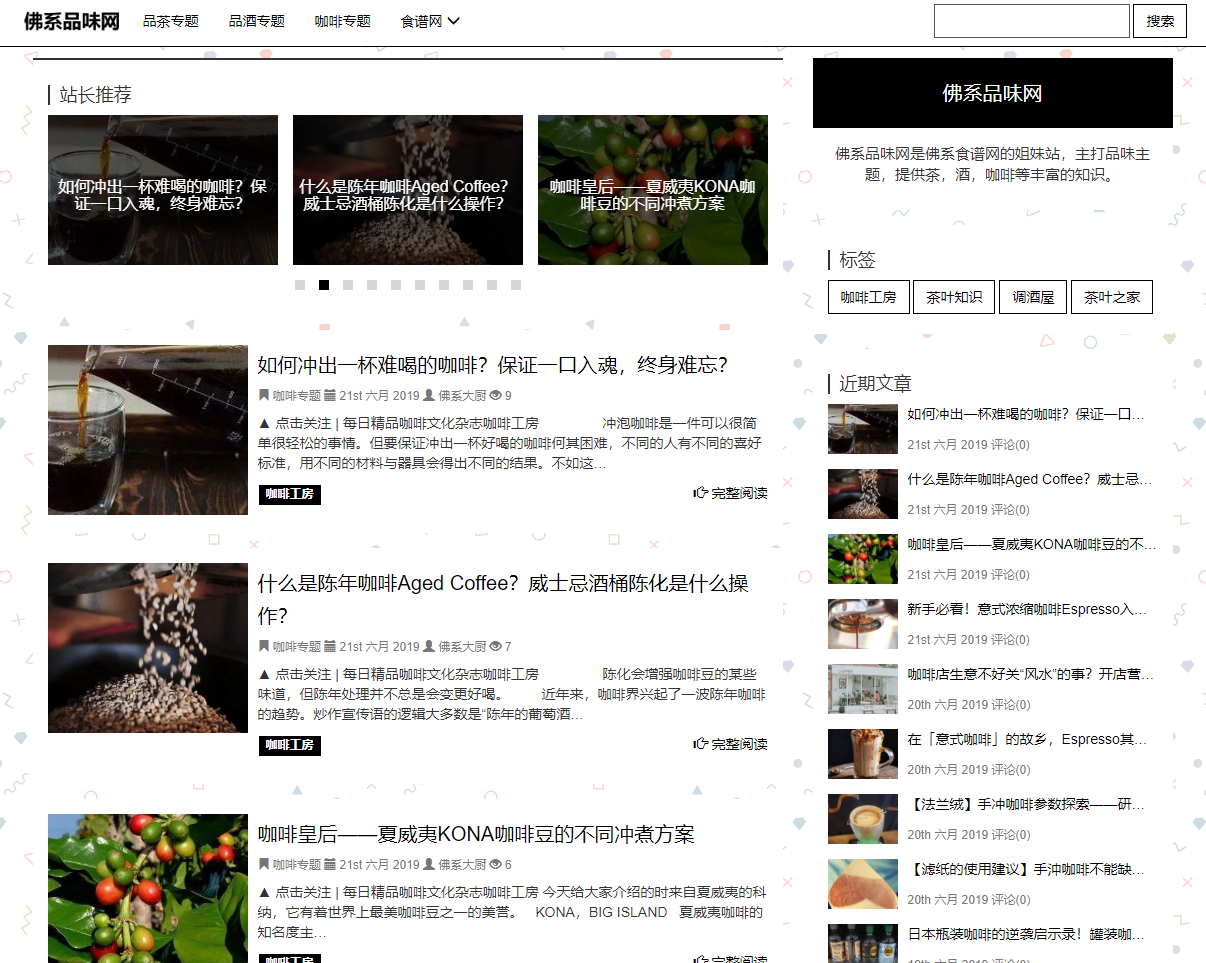Select the 茶叶知识 tag
Viewport: 1206px width, 963px height.
pos(954,297)
